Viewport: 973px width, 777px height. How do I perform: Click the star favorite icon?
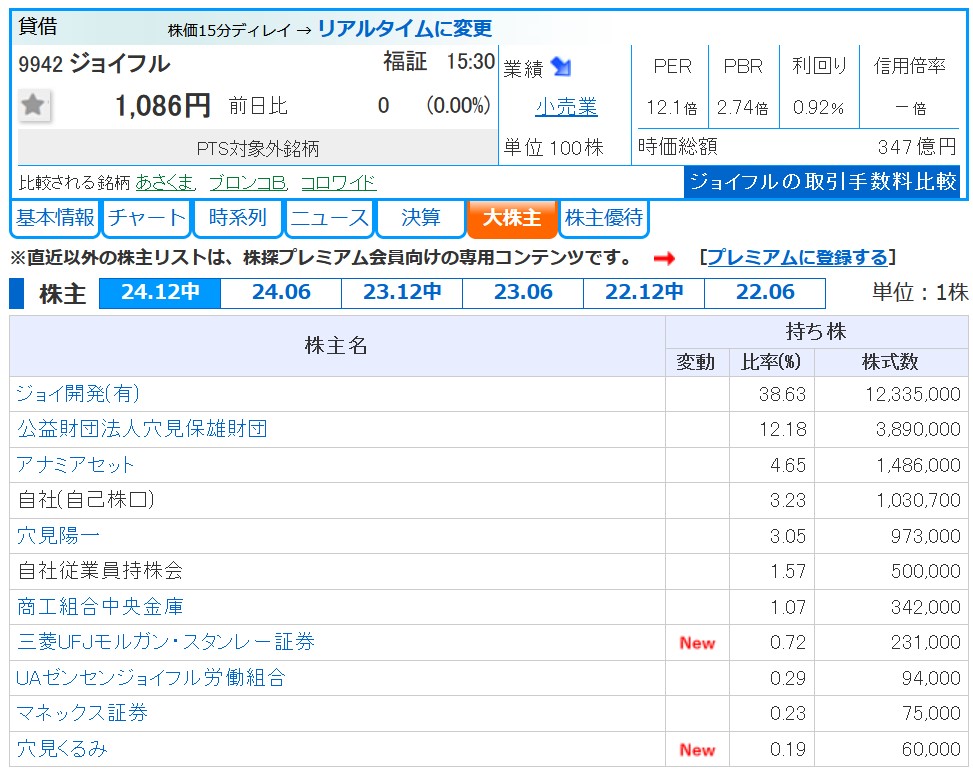coord(34,106)
